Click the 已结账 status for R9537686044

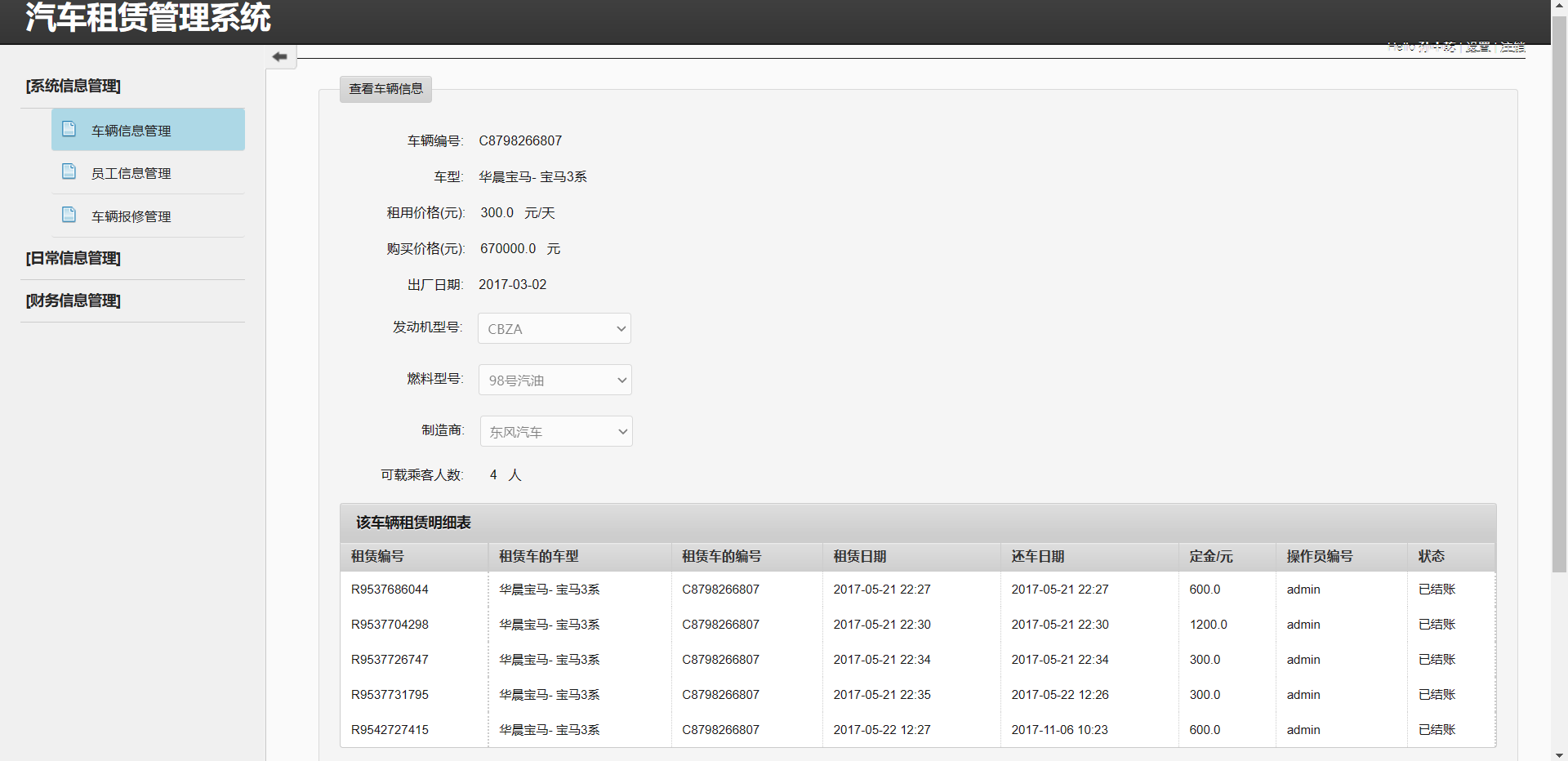[x=1437, y=590]
